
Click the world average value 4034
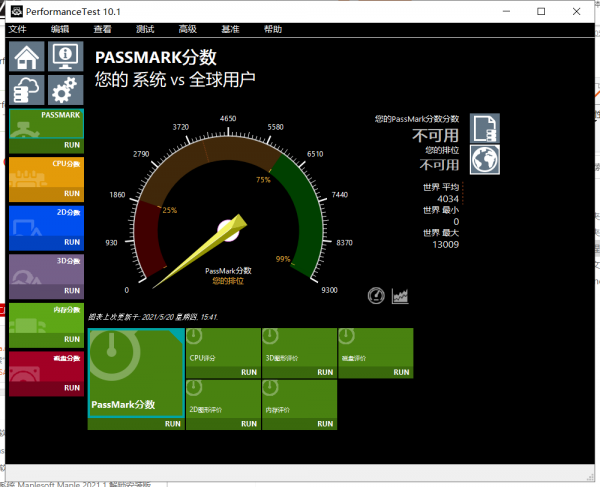448,199
